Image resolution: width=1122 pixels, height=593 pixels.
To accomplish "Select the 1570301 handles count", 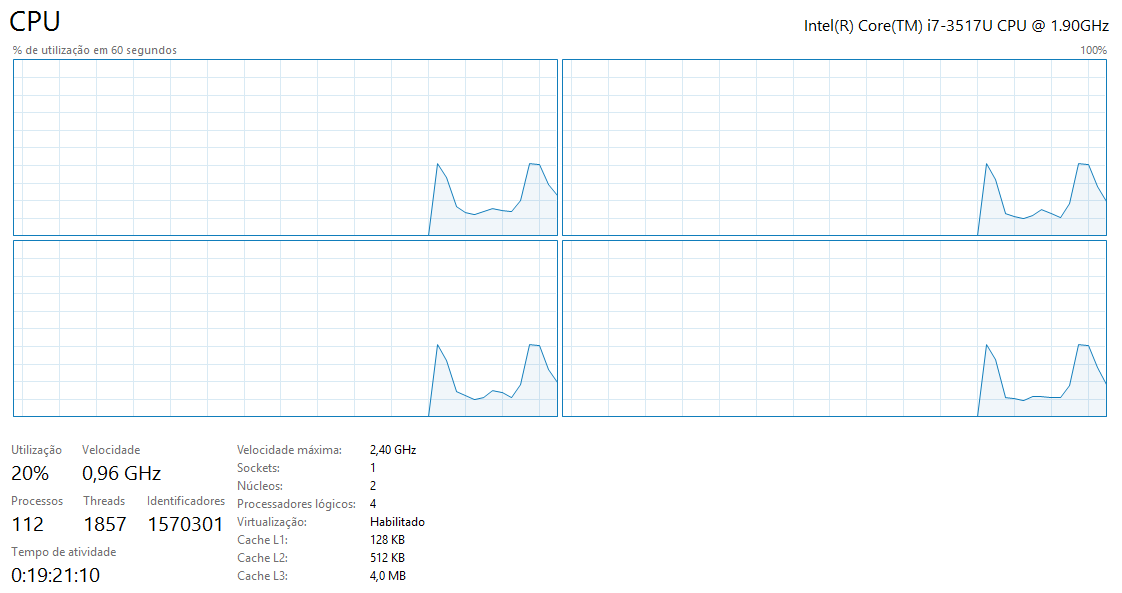I will [x=185, y=524].
